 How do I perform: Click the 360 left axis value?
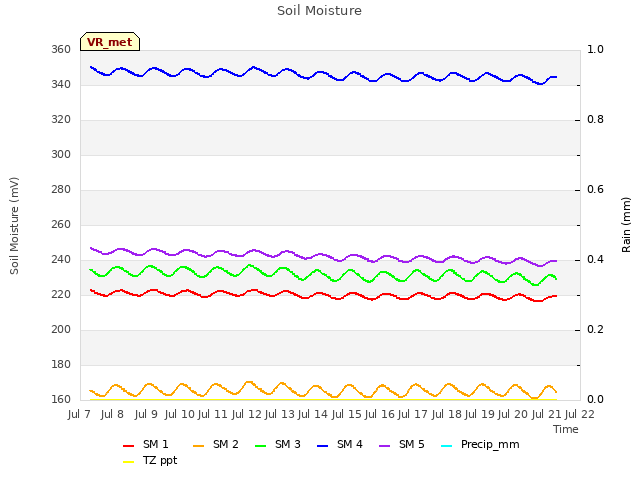pyautogui.click(x=61, y=50)
